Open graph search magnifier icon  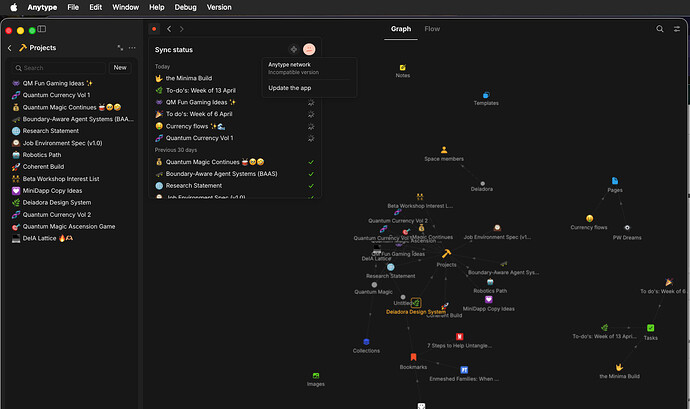click(660, 29)
